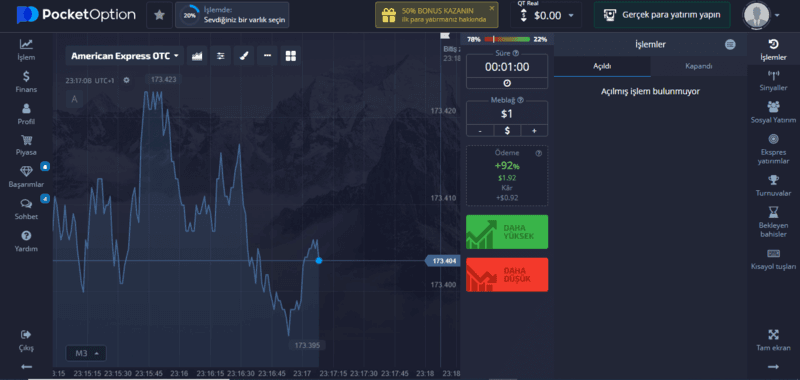Open indicators settings sliders icon
The image size is (800, 380).
tap(220, 56)
